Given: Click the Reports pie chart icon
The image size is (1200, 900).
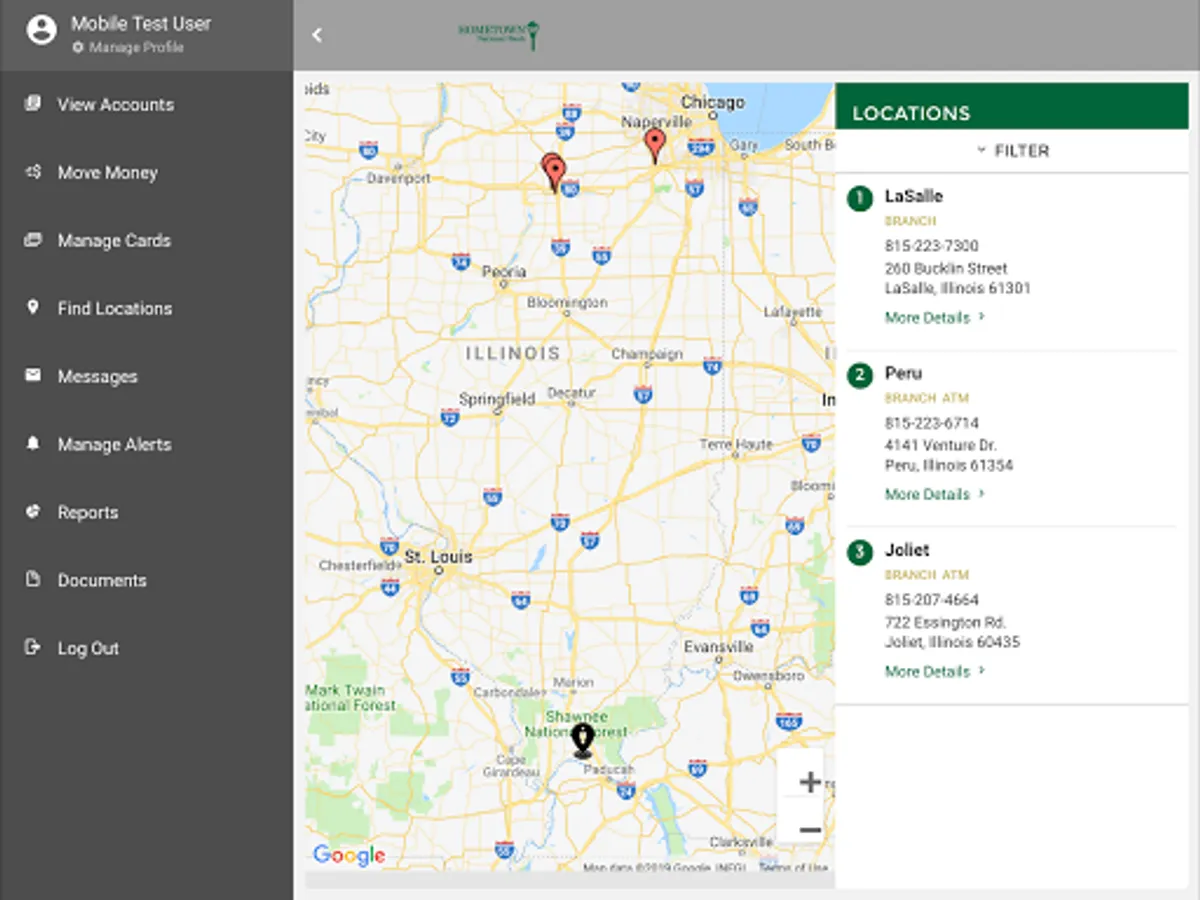Looking at the screenshot, I should (x=33, y=511).
